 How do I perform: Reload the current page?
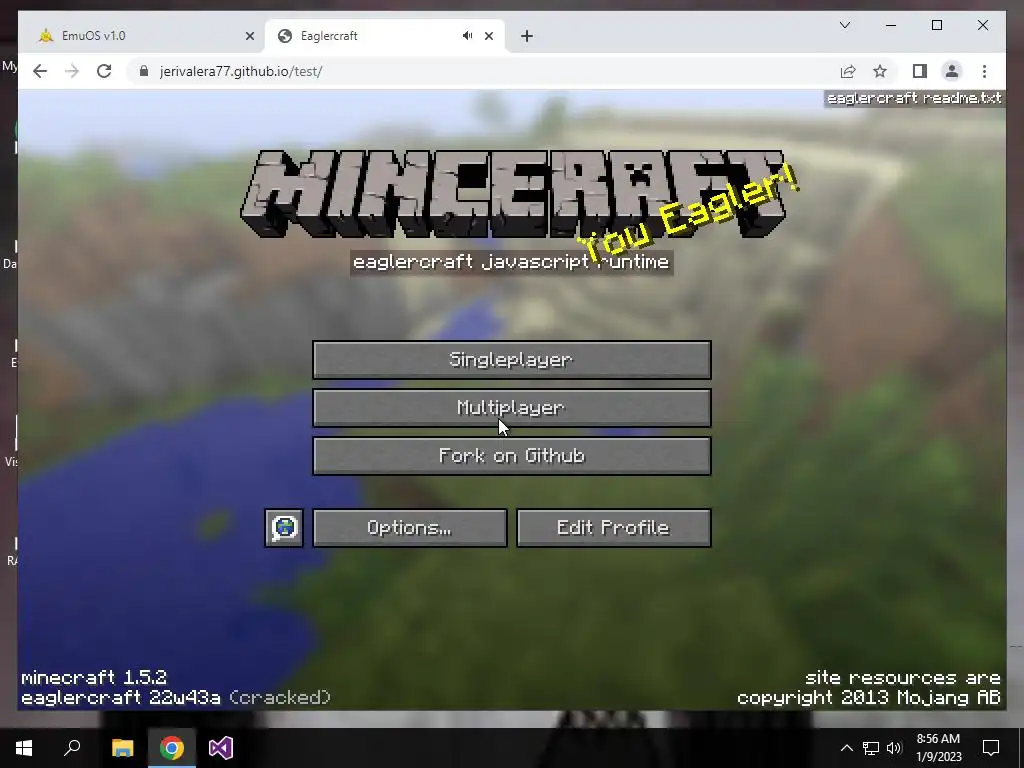104,71
